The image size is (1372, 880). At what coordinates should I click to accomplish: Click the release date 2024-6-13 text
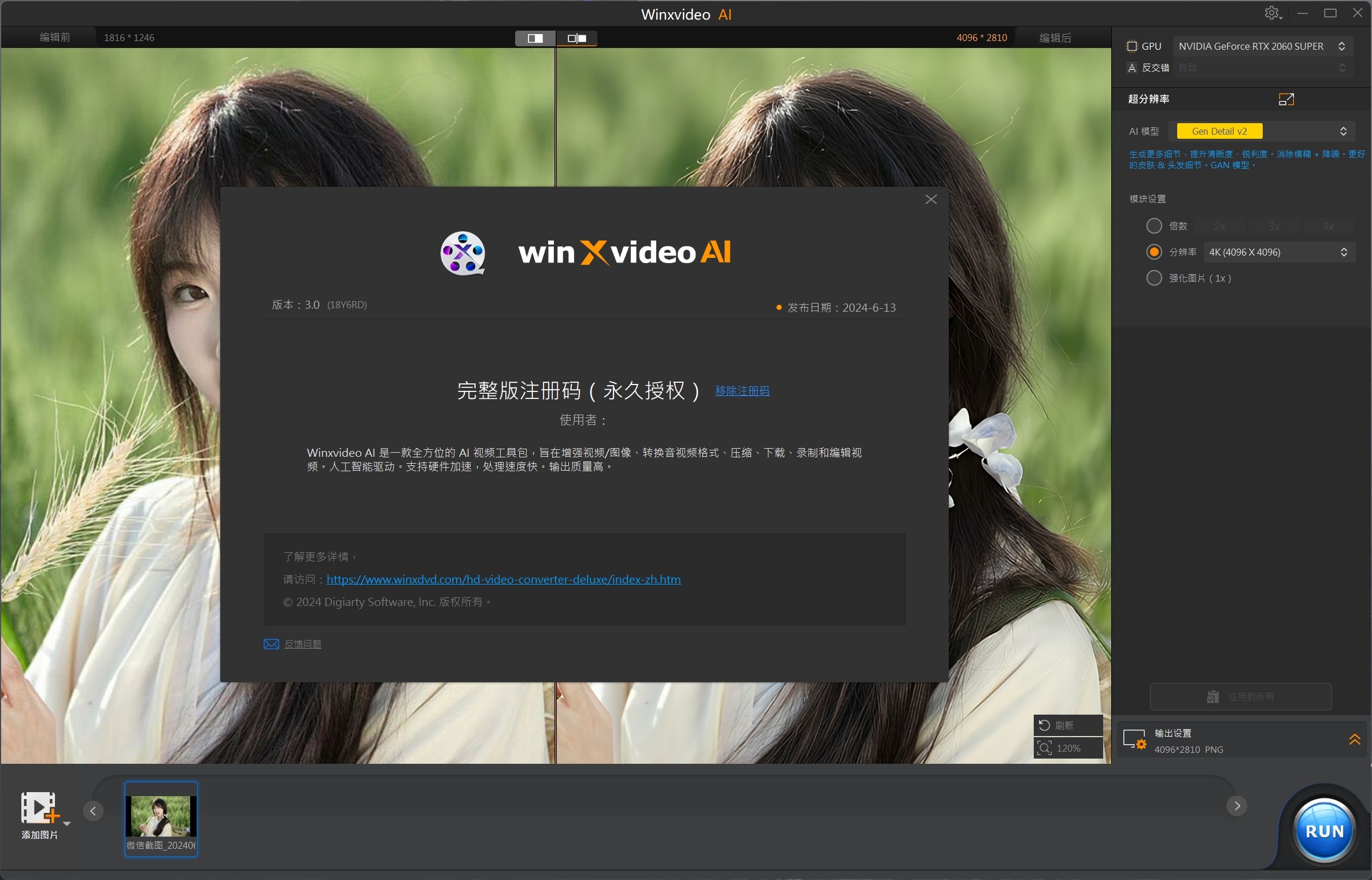(841, 308)
